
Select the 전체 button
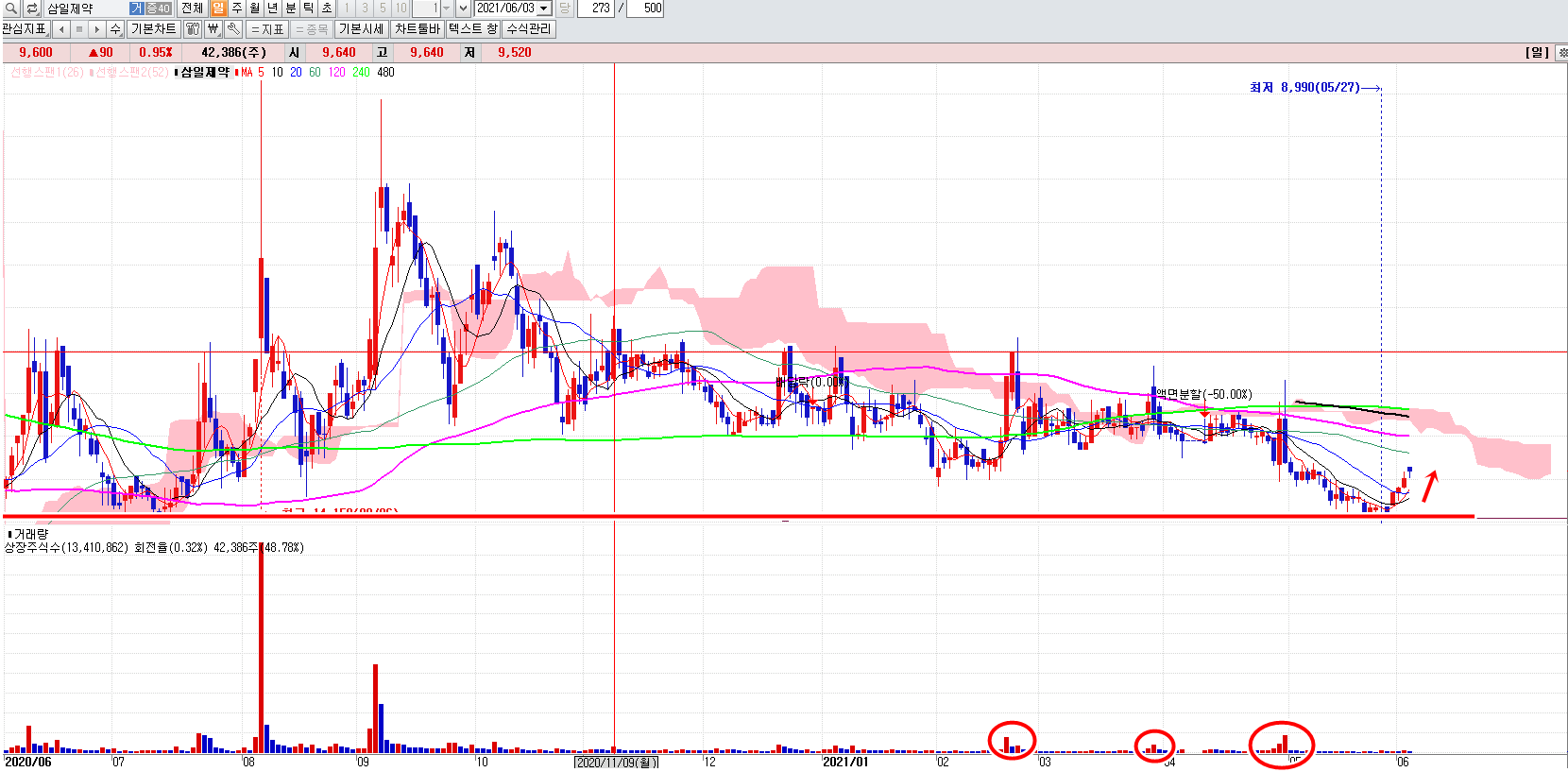click(192, 8)
